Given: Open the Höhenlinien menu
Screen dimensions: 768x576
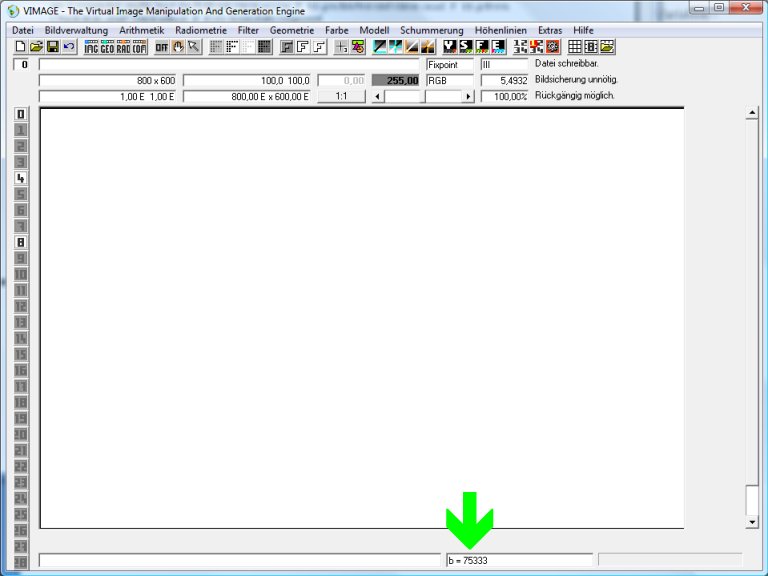Looking at the screenshot, I should pos(501,30).
